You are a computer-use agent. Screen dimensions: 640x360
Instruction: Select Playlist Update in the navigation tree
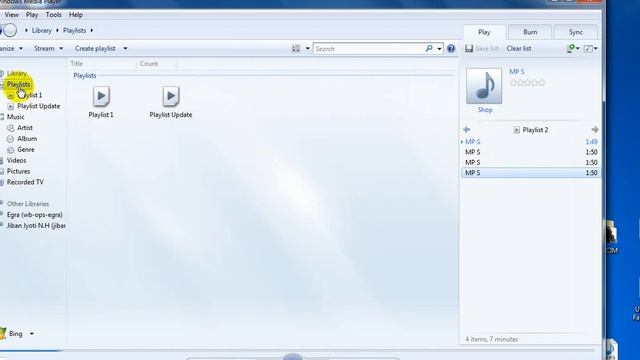(38, 106)
